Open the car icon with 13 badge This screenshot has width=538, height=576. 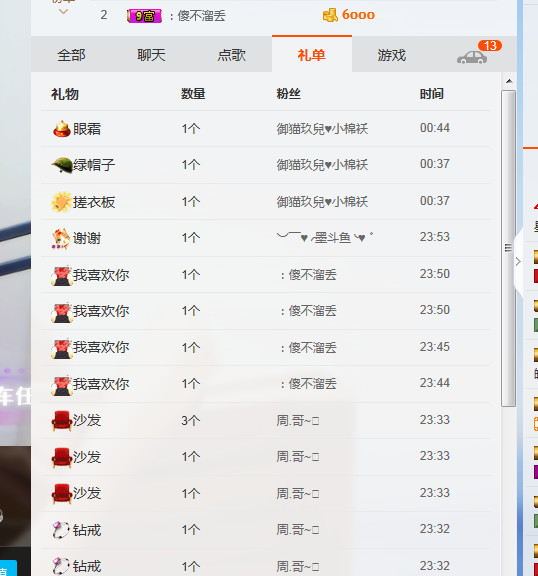point(472,57)
